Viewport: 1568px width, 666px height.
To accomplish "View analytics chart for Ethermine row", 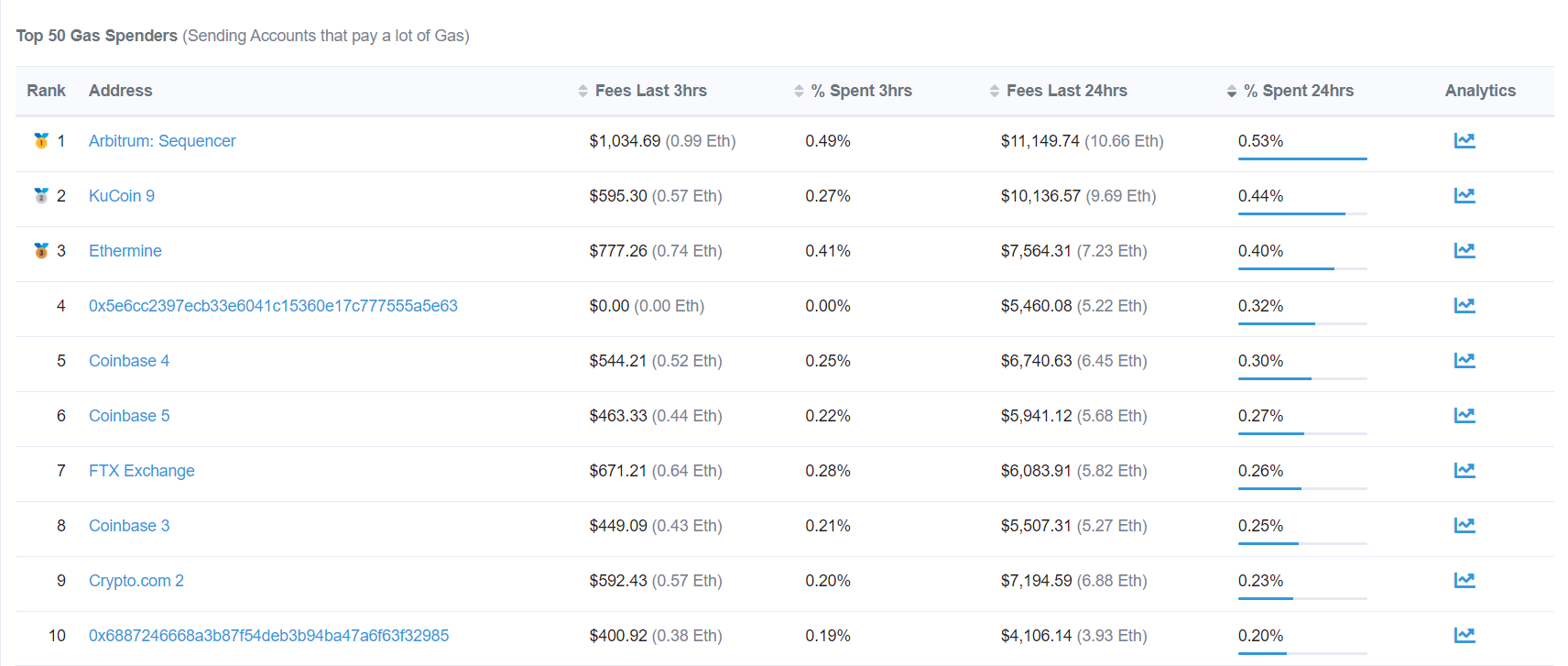I will click(x=1465, y=250).
